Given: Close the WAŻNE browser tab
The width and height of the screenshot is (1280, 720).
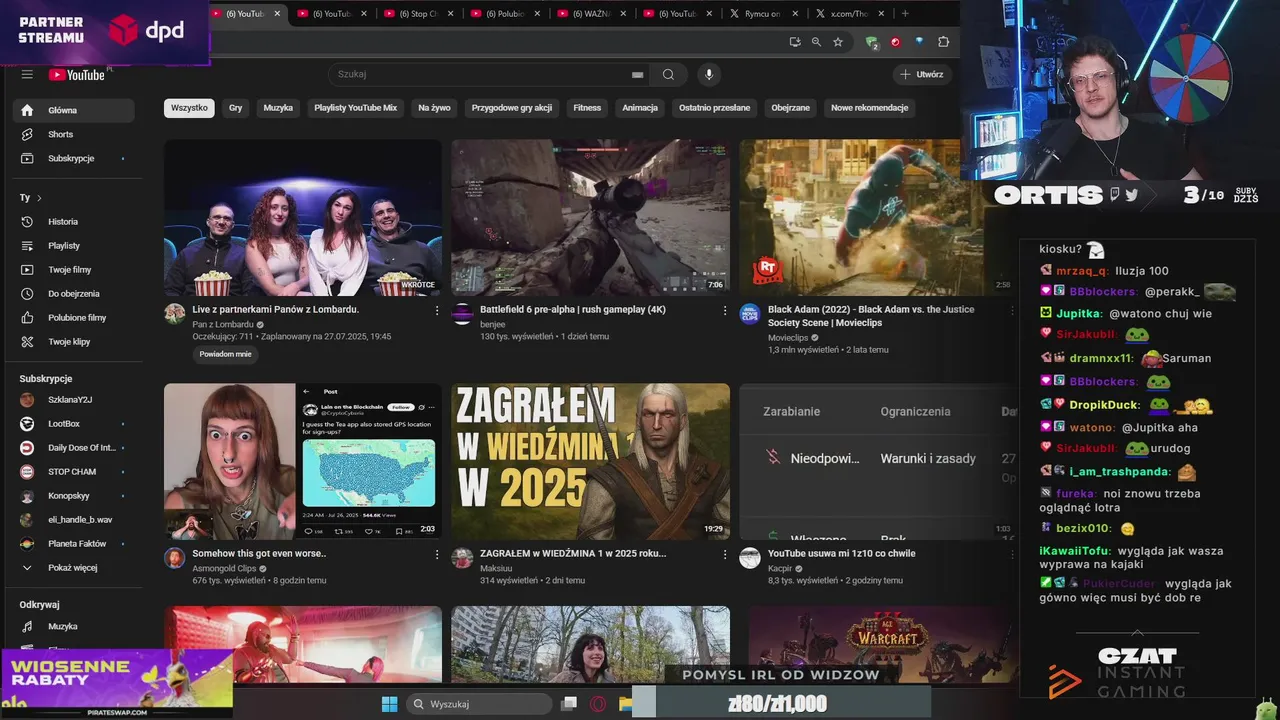Looking at the screenshot, I should (624, 14).
